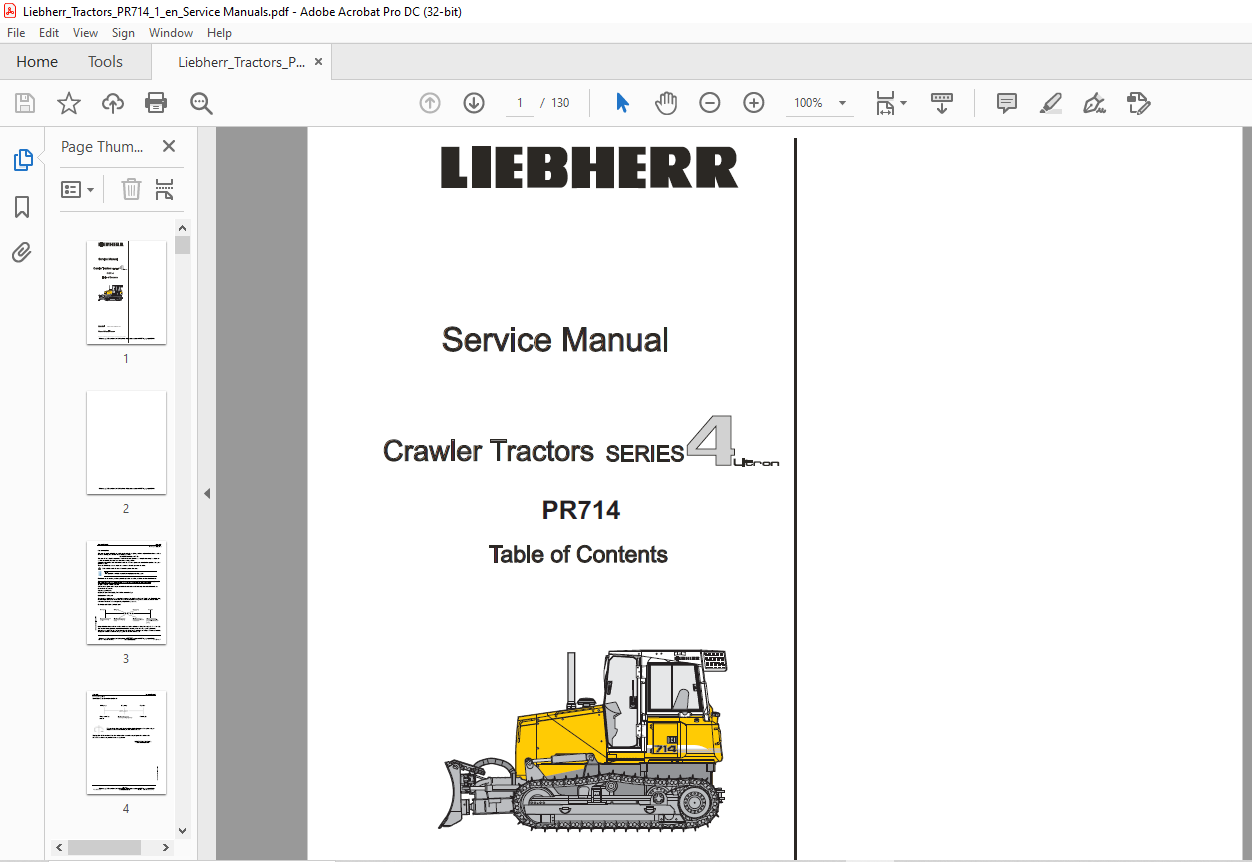Open the Edit menu
This screenshot has width=1252, height=862.
tap(49, 33)
